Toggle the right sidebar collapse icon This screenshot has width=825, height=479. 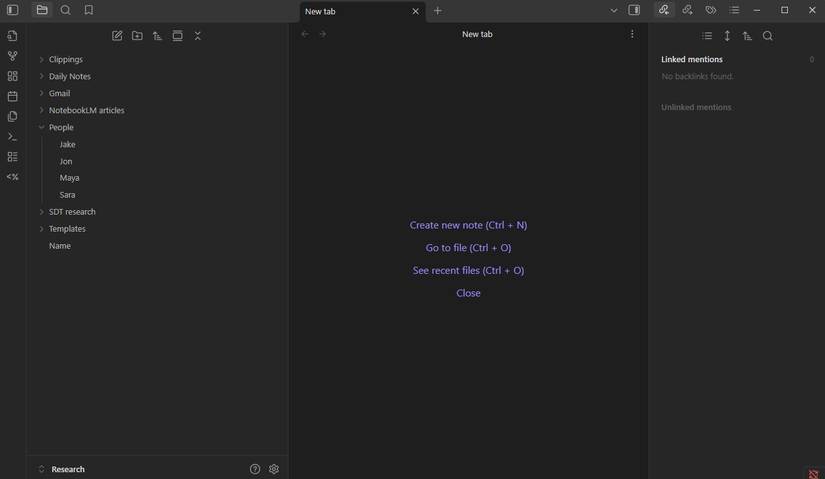coord(634,10)
